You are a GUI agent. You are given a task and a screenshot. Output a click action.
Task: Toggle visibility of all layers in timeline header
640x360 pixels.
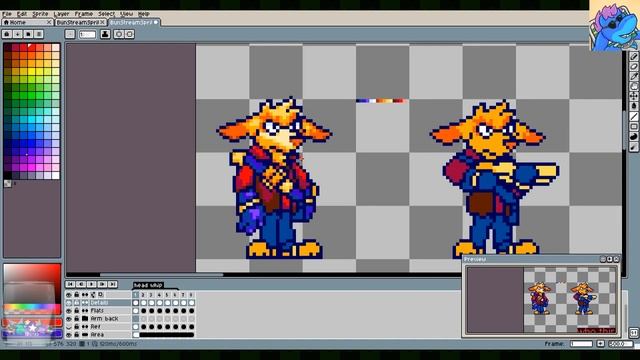(69, 295)
